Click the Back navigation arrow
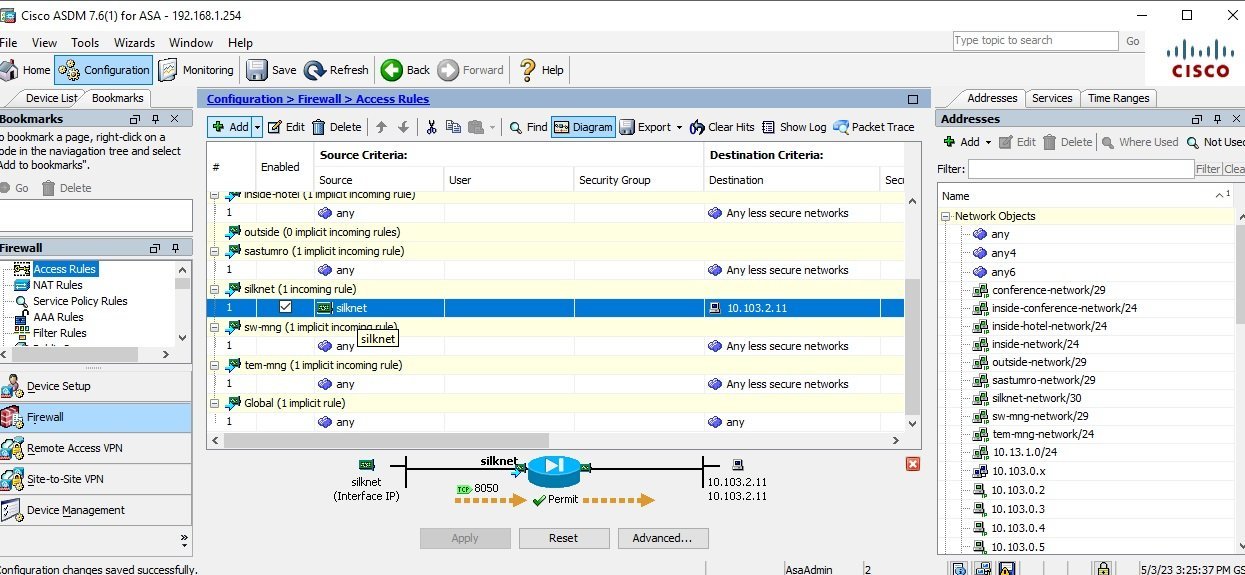1245x575 pixels. (392, 70)
